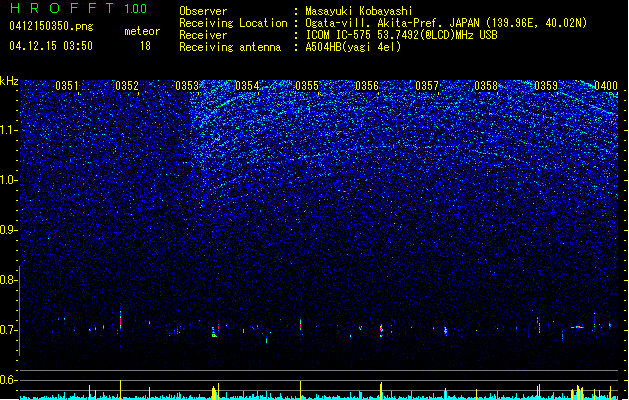Click the 0357 time marker

tap(427, 86)
